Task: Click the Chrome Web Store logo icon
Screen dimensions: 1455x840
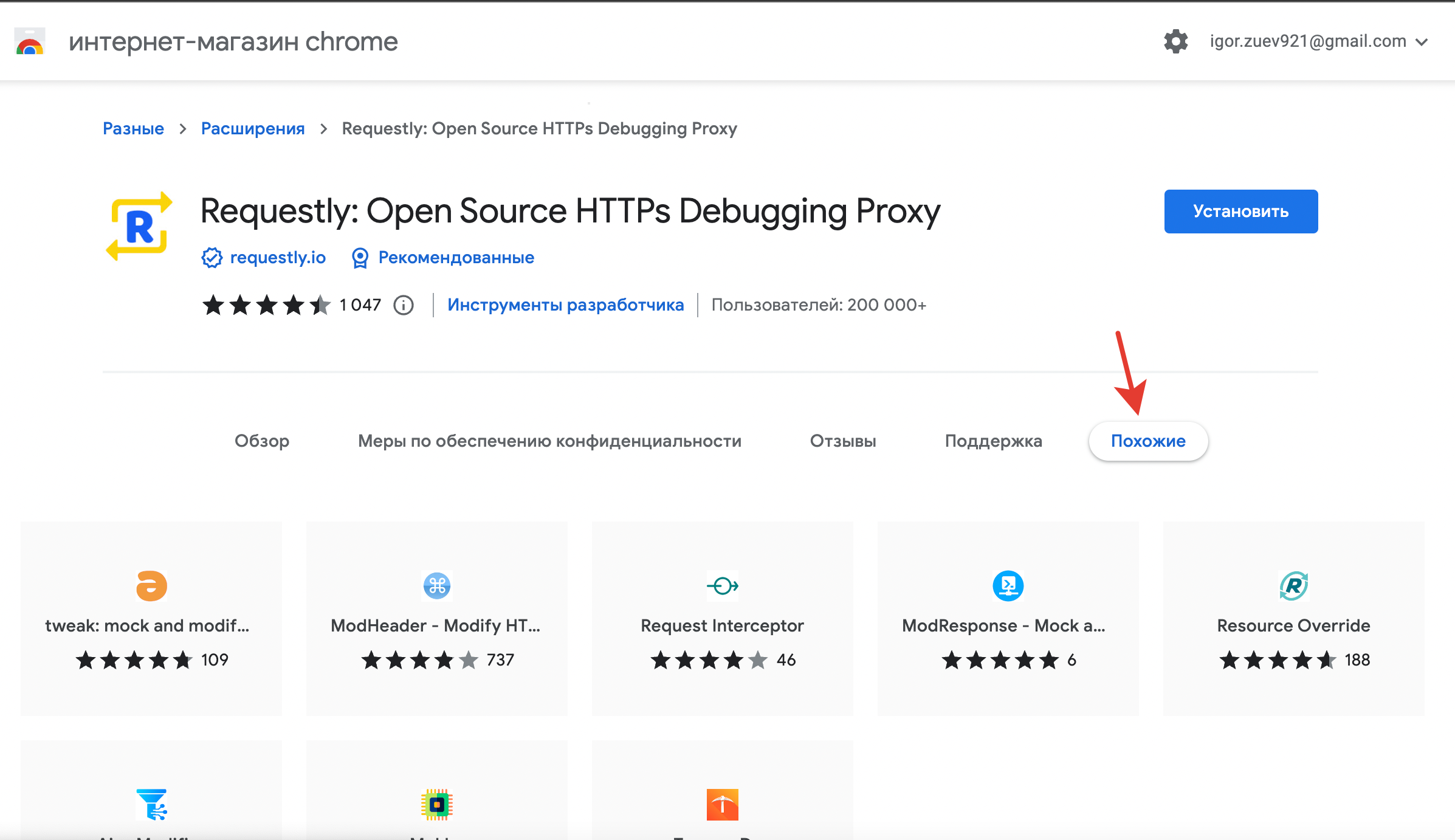Action: click(x=30, y=42)
